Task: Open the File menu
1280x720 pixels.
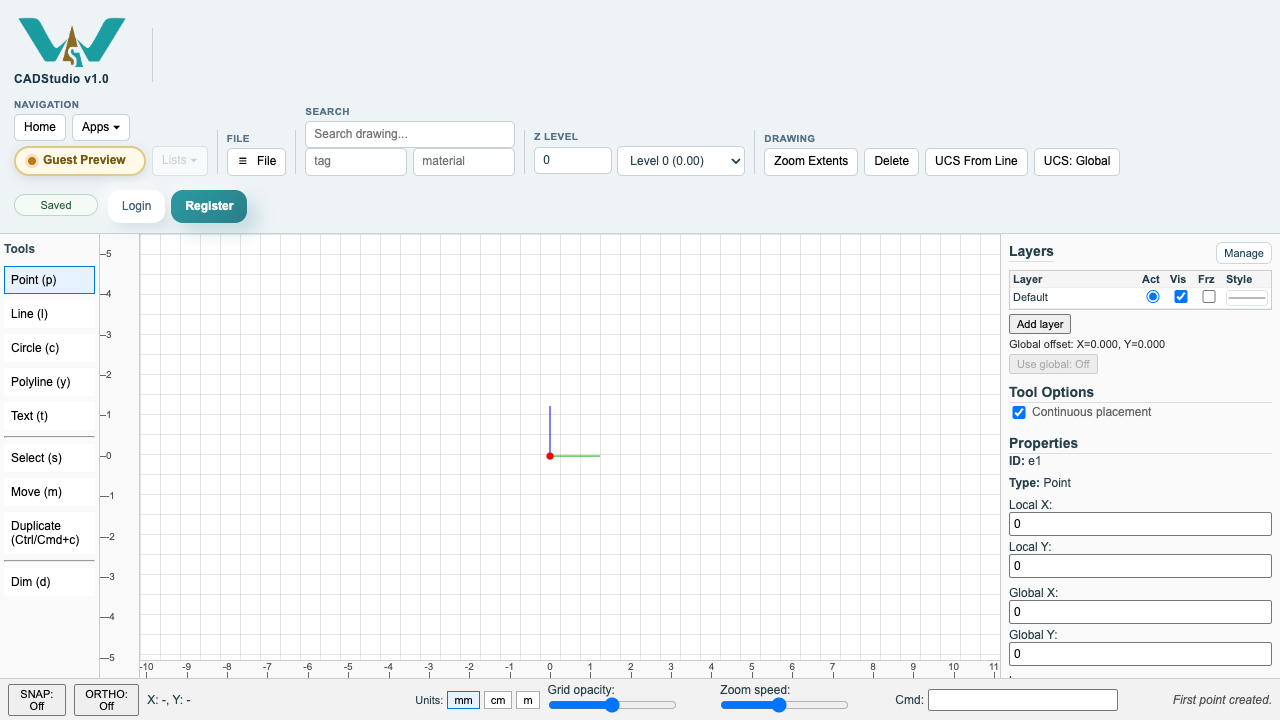Action: [257, 161]
